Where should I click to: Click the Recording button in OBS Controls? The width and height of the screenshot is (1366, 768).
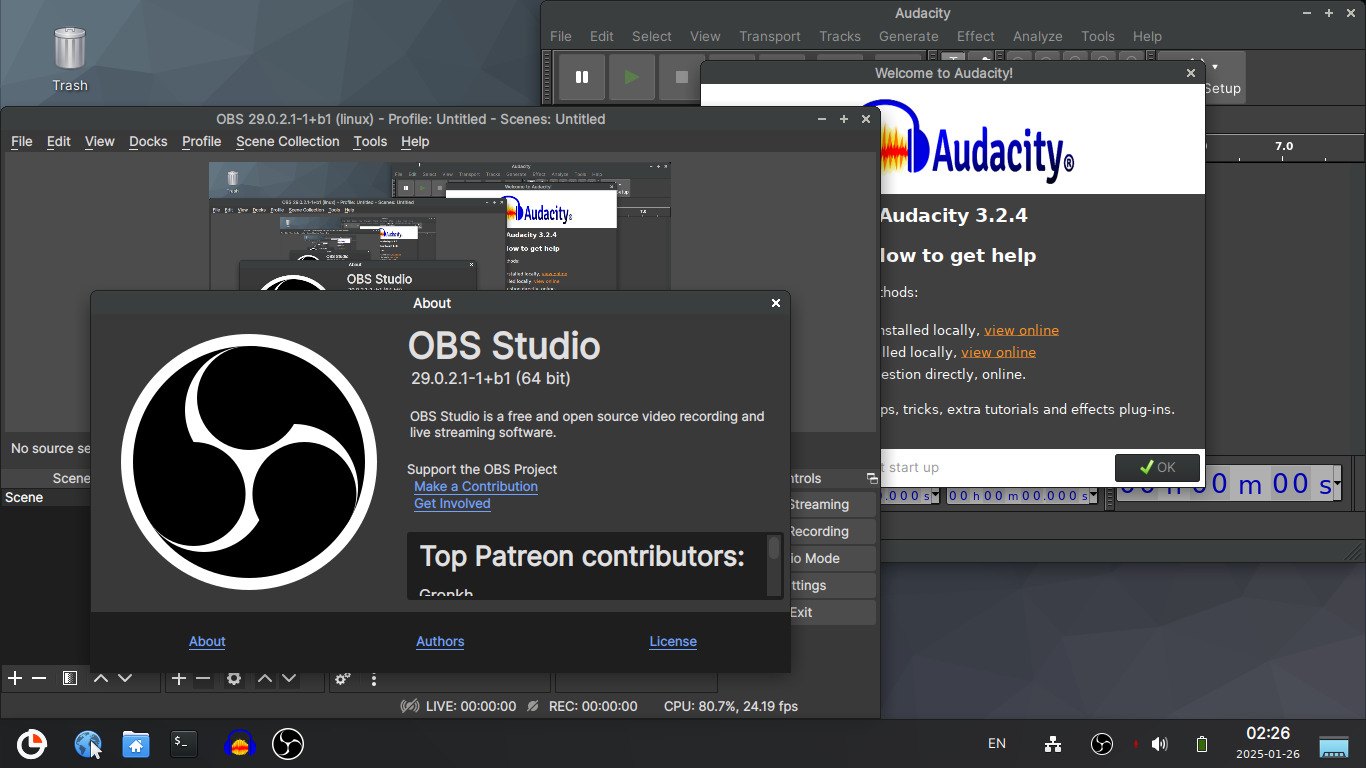(x=832, y=532)
